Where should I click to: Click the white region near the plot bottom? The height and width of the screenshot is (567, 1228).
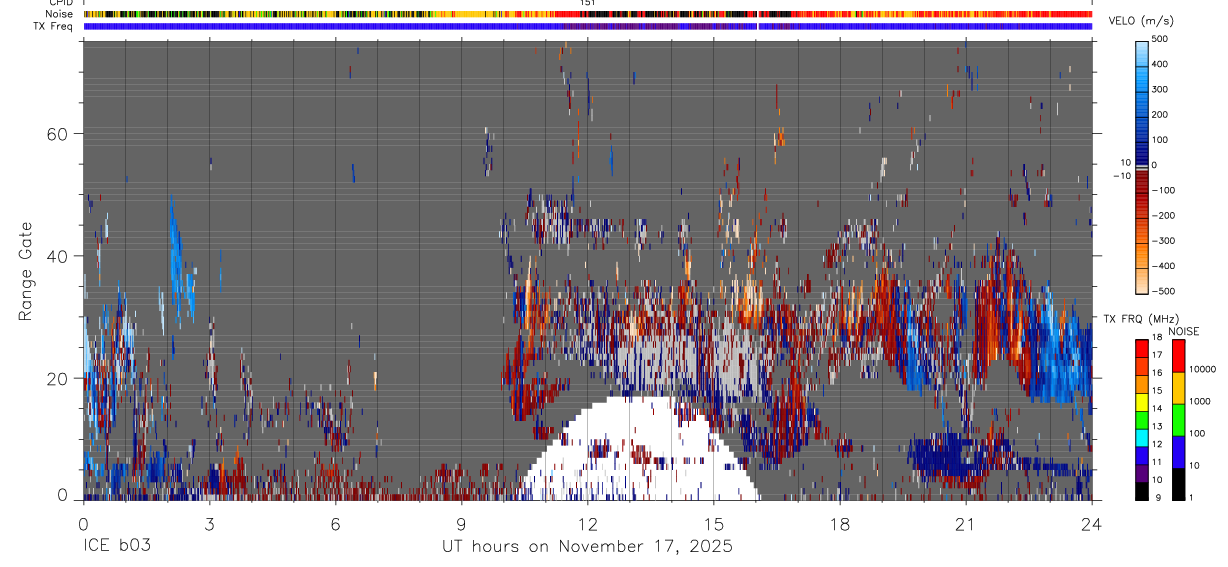pyautogui.click(x=640, y=450)
